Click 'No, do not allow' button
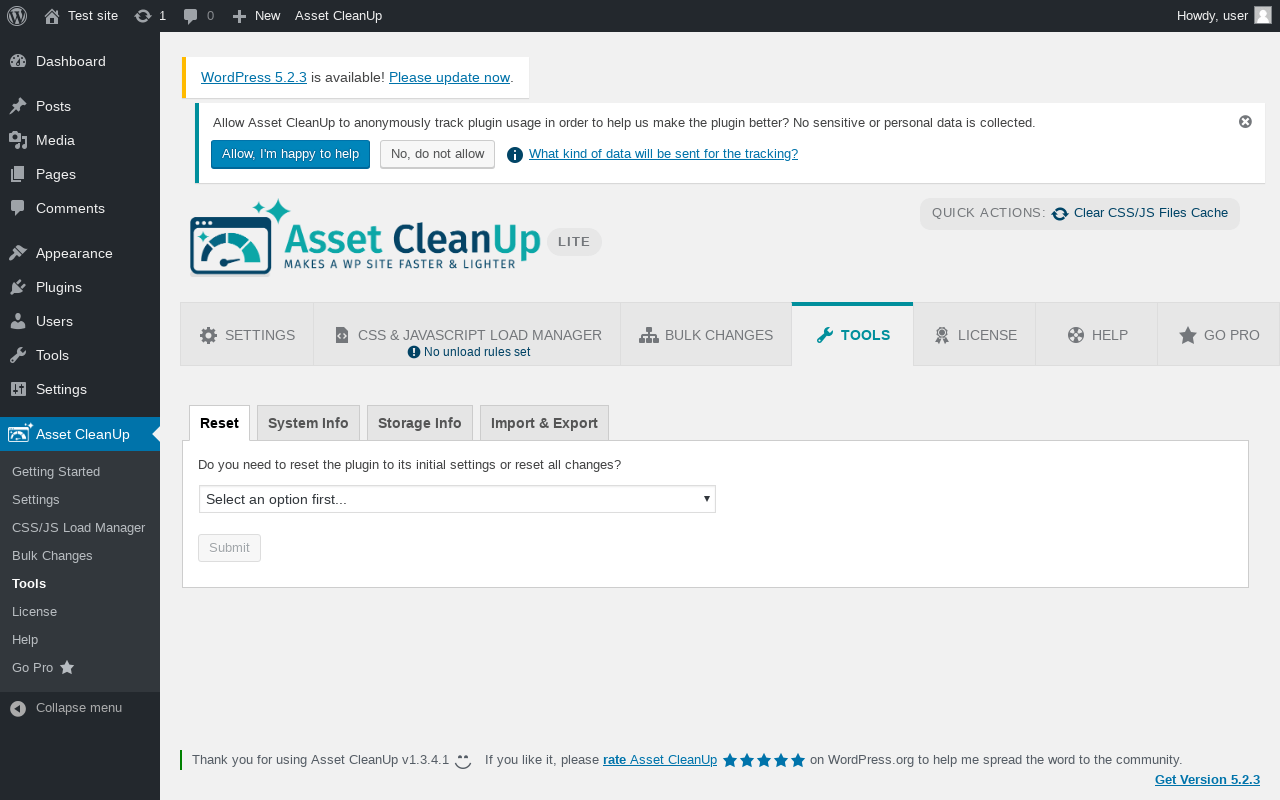 click(x=437, y=154)
